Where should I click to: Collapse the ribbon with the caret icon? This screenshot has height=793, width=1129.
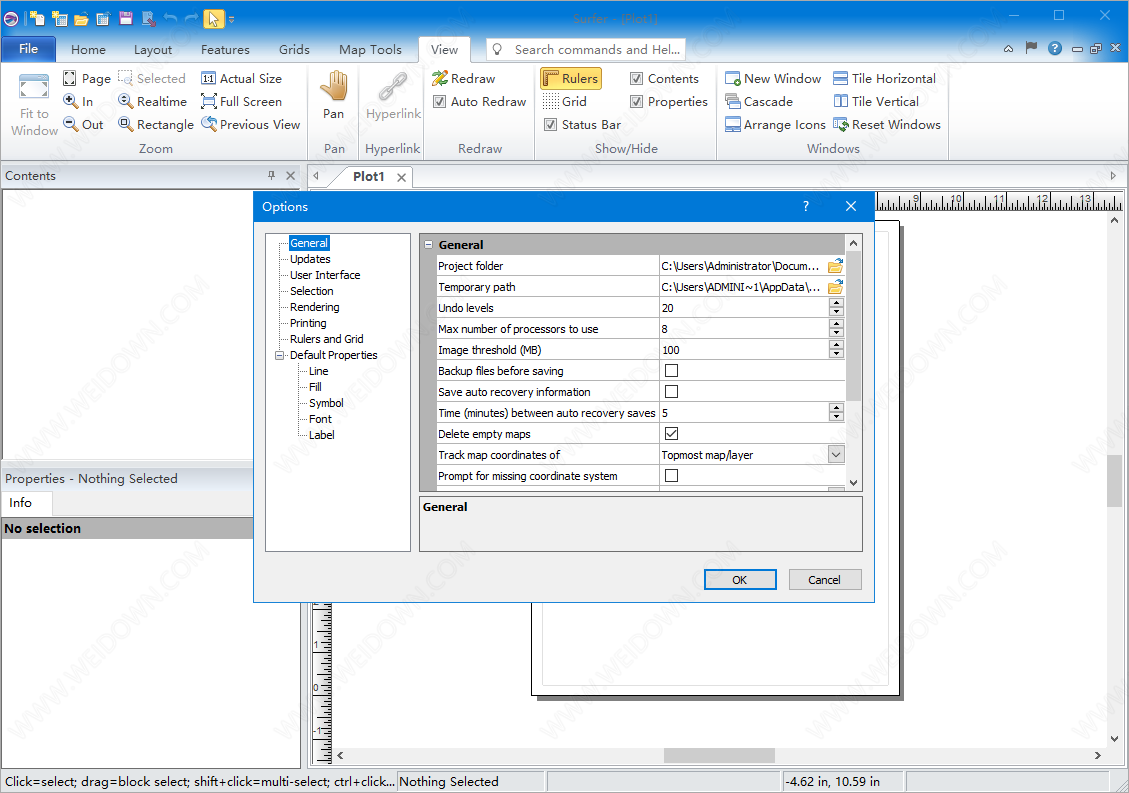[x=1009, y=49]
